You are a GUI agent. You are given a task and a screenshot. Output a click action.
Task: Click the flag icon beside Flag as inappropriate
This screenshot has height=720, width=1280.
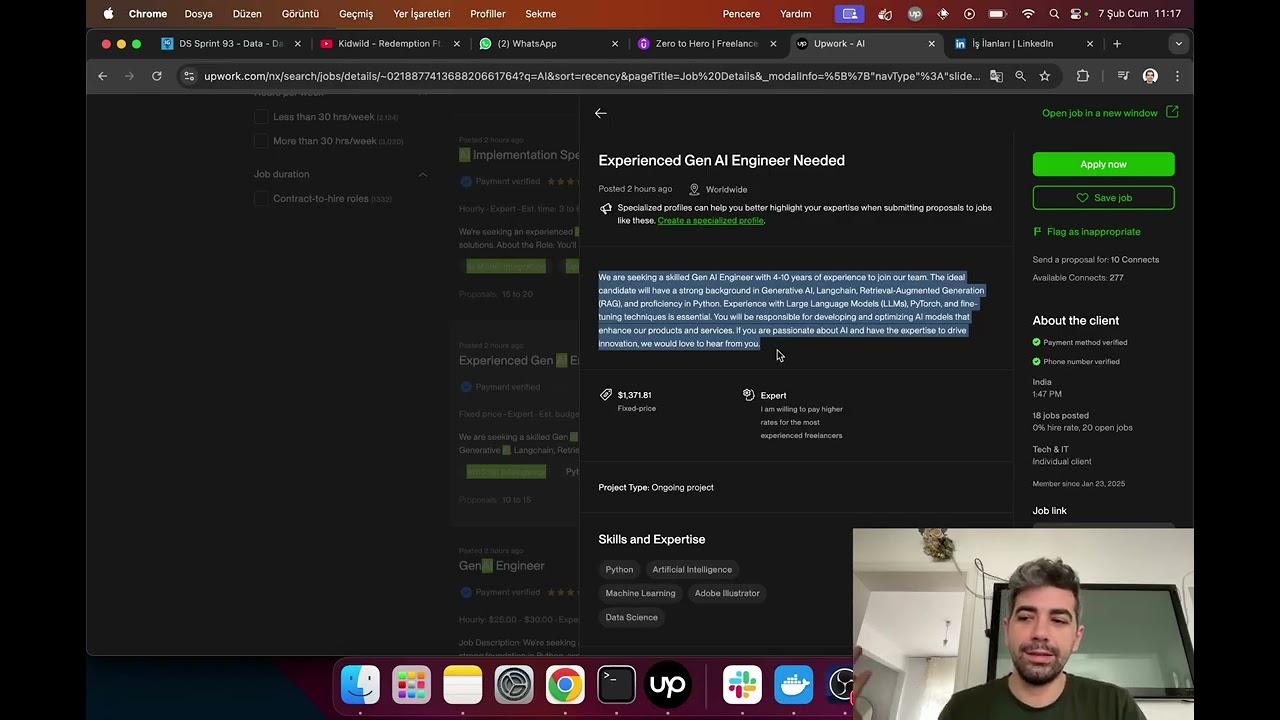point(1037,231)
